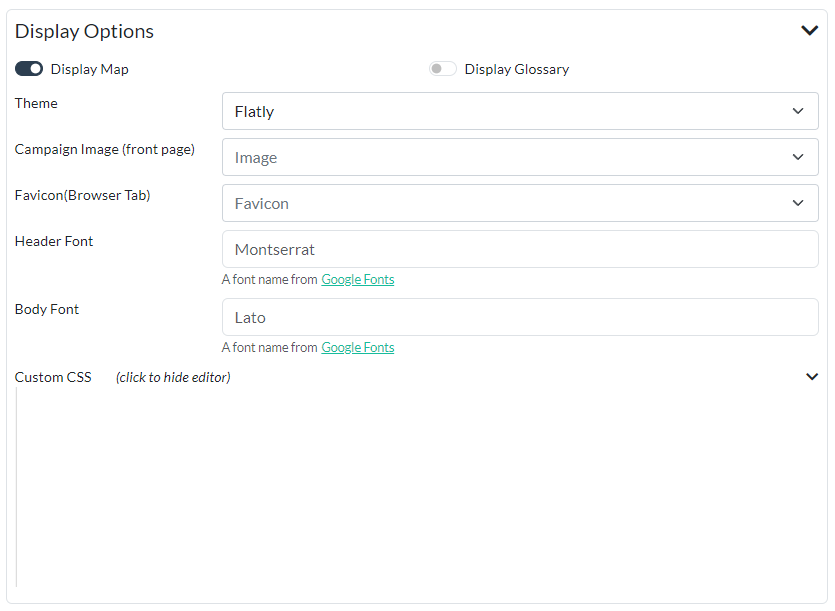
Task: Click the chevron in Campaign Image field
Action: pyautogui.click(x=797, y=157)
